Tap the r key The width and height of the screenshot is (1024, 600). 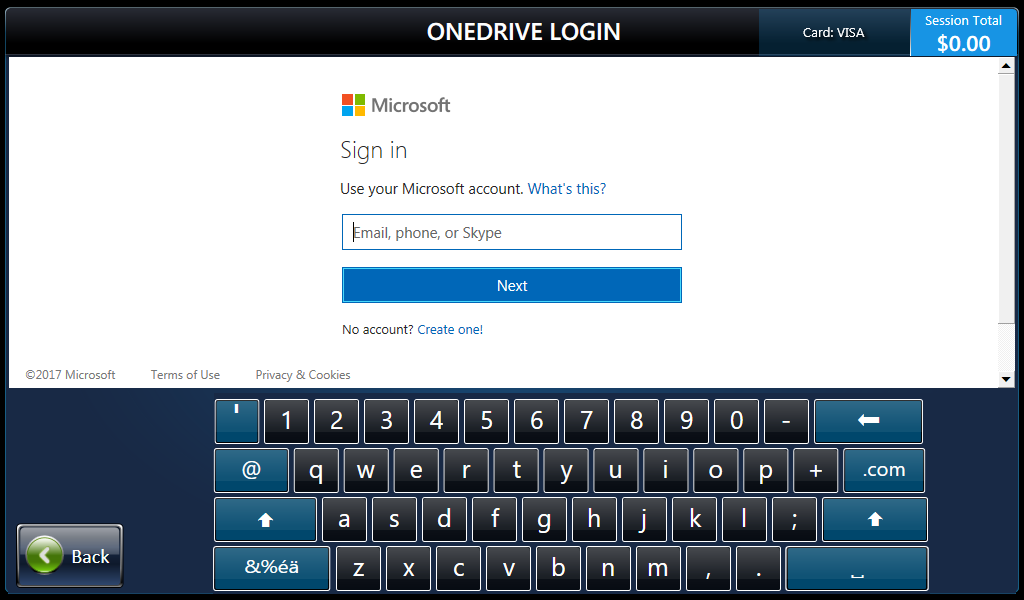(x=466, y=470)
